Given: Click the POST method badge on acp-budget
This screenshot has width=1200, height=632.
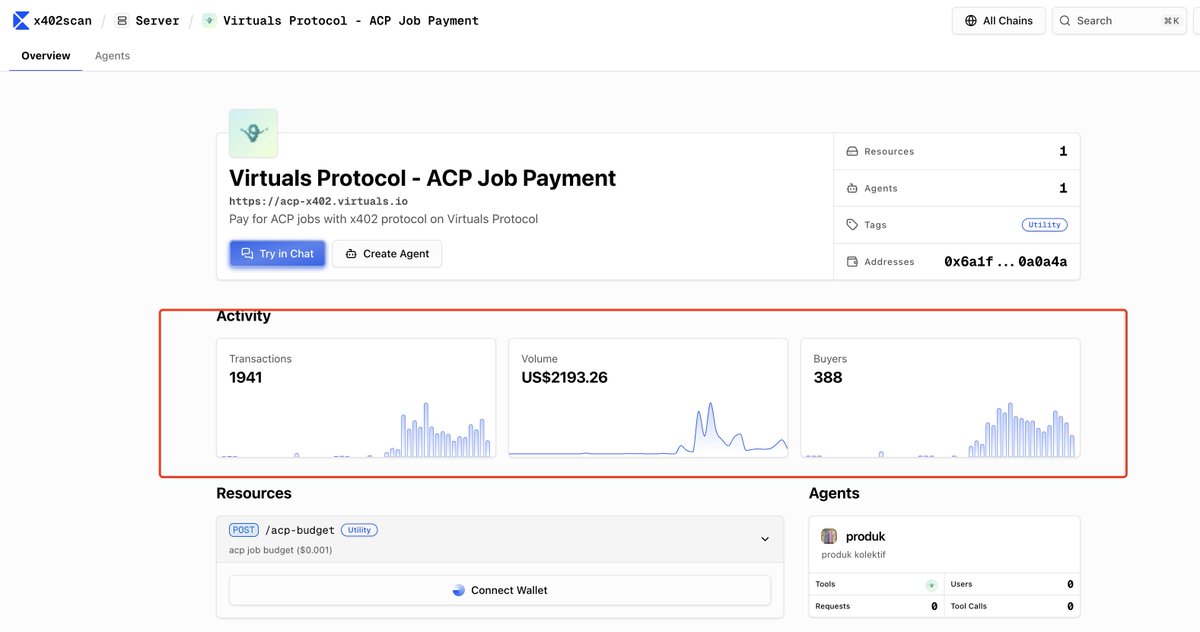Looking at the screenshot, I should pyautogui.click(x=243, y=529).
